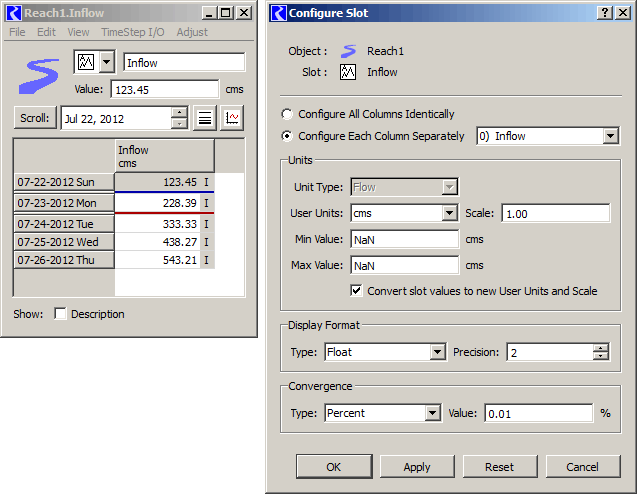The image size is (637, 494).
Task: Click the Inflow cms column header
Action: click(165, 156)
